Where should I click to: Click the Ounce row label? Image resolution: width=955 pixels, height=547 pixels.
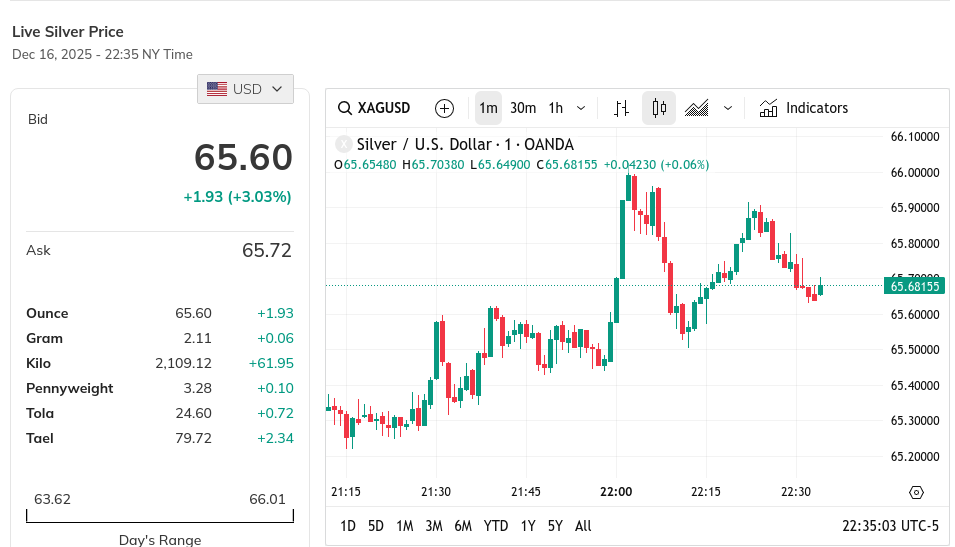(47, 313)
